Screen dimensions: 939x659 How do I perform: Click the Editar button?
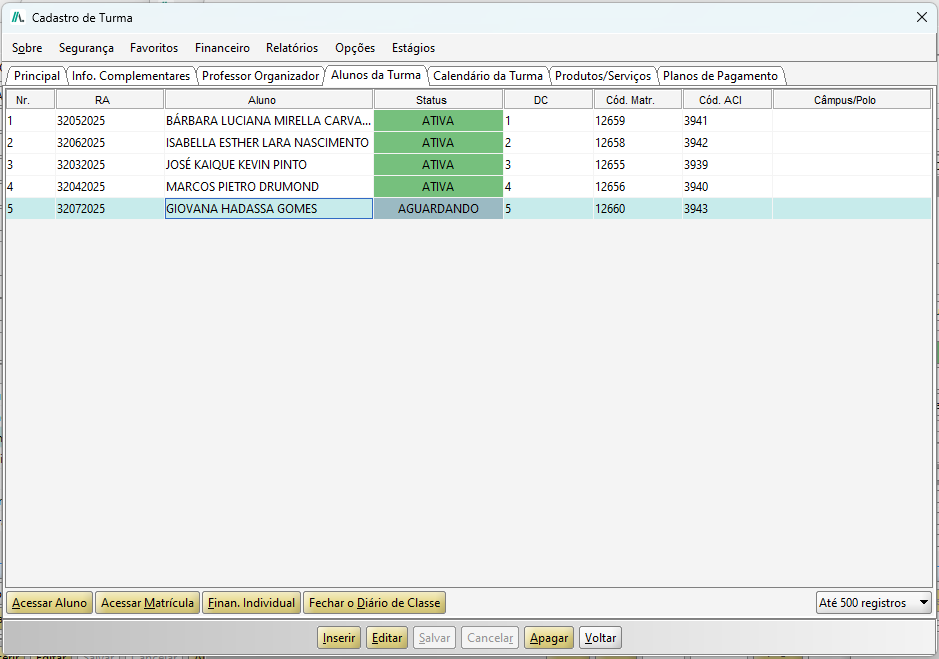pyautogui.click(x=387, y=638)
